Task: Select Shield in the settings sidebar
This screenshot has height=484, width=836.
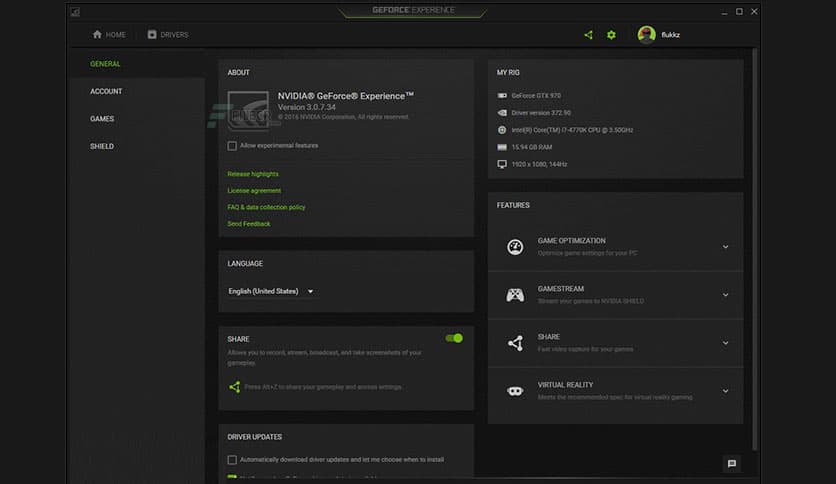Action: point(102,146)
